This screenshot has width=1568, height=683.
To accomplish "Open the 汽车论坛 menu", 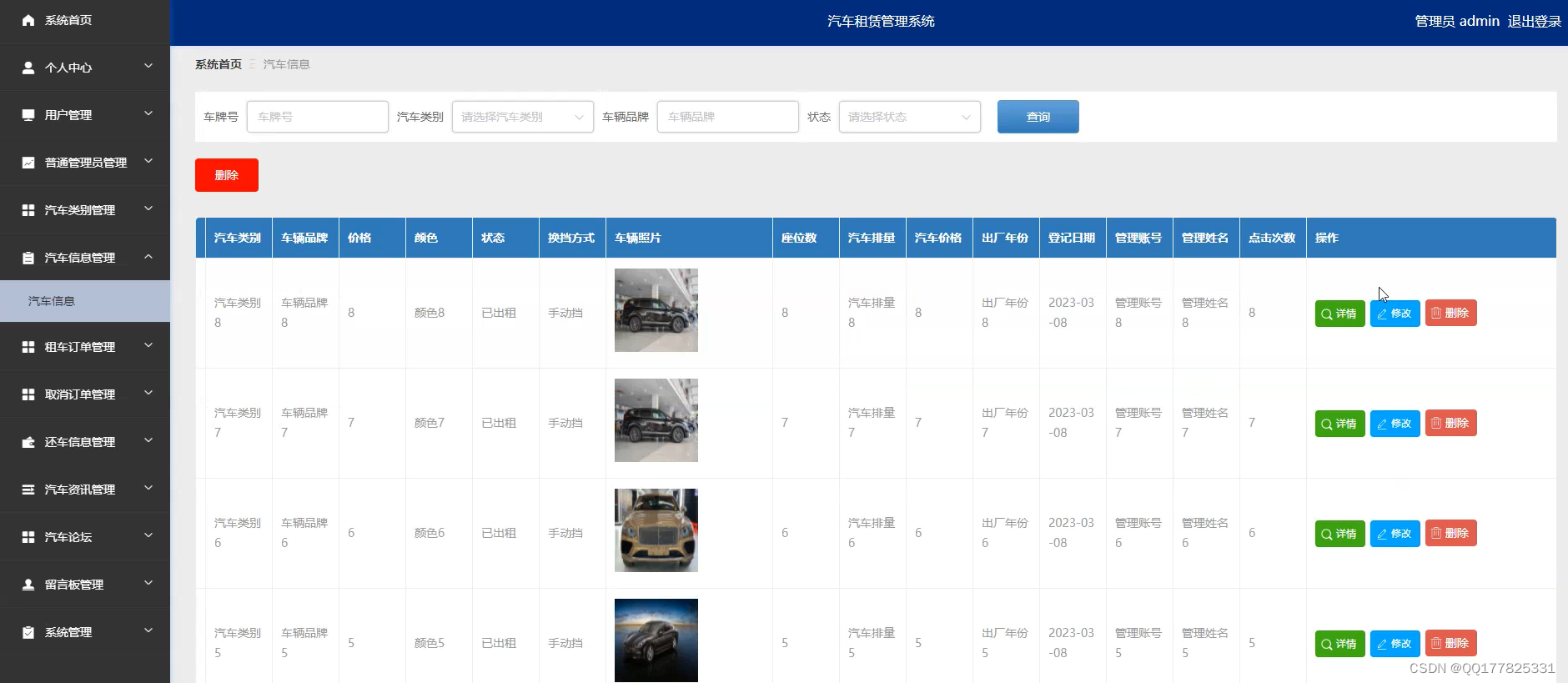I will coord(85,537).
